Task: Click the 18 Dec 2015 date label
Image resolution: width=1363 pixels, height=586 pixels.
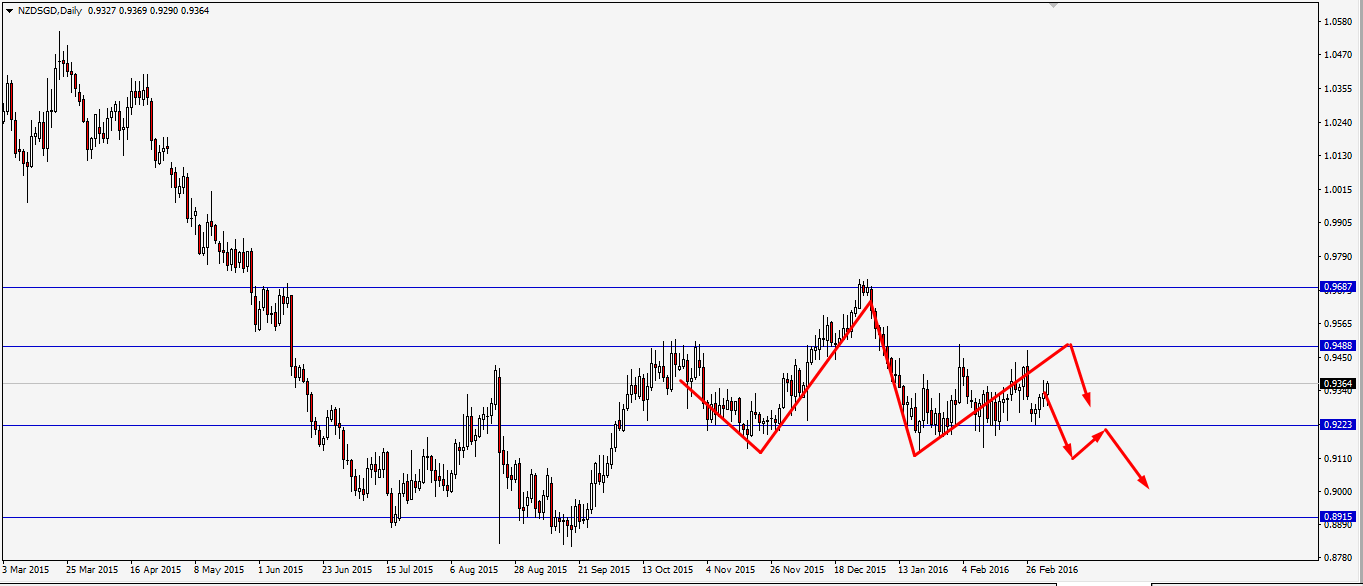Action: coord(861,569)
